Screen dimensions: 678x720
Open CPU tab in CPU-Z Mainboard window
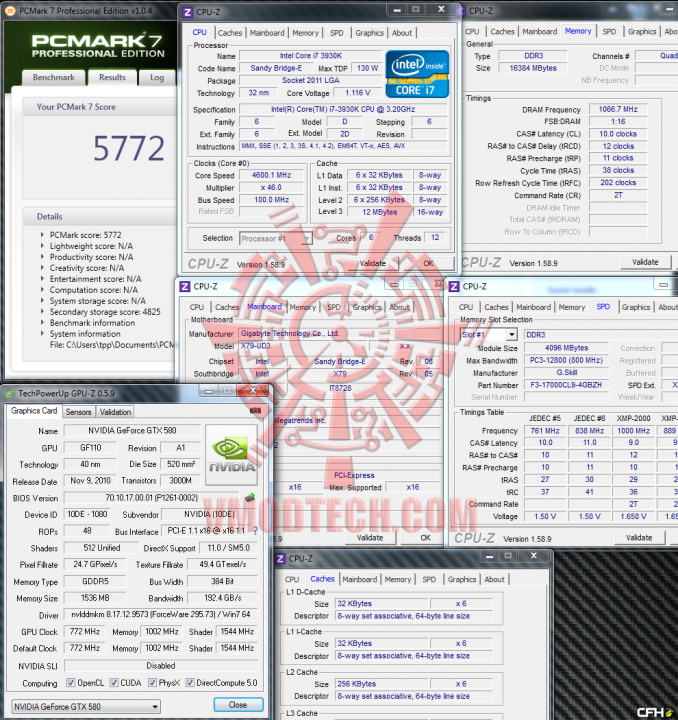[197, 307]
